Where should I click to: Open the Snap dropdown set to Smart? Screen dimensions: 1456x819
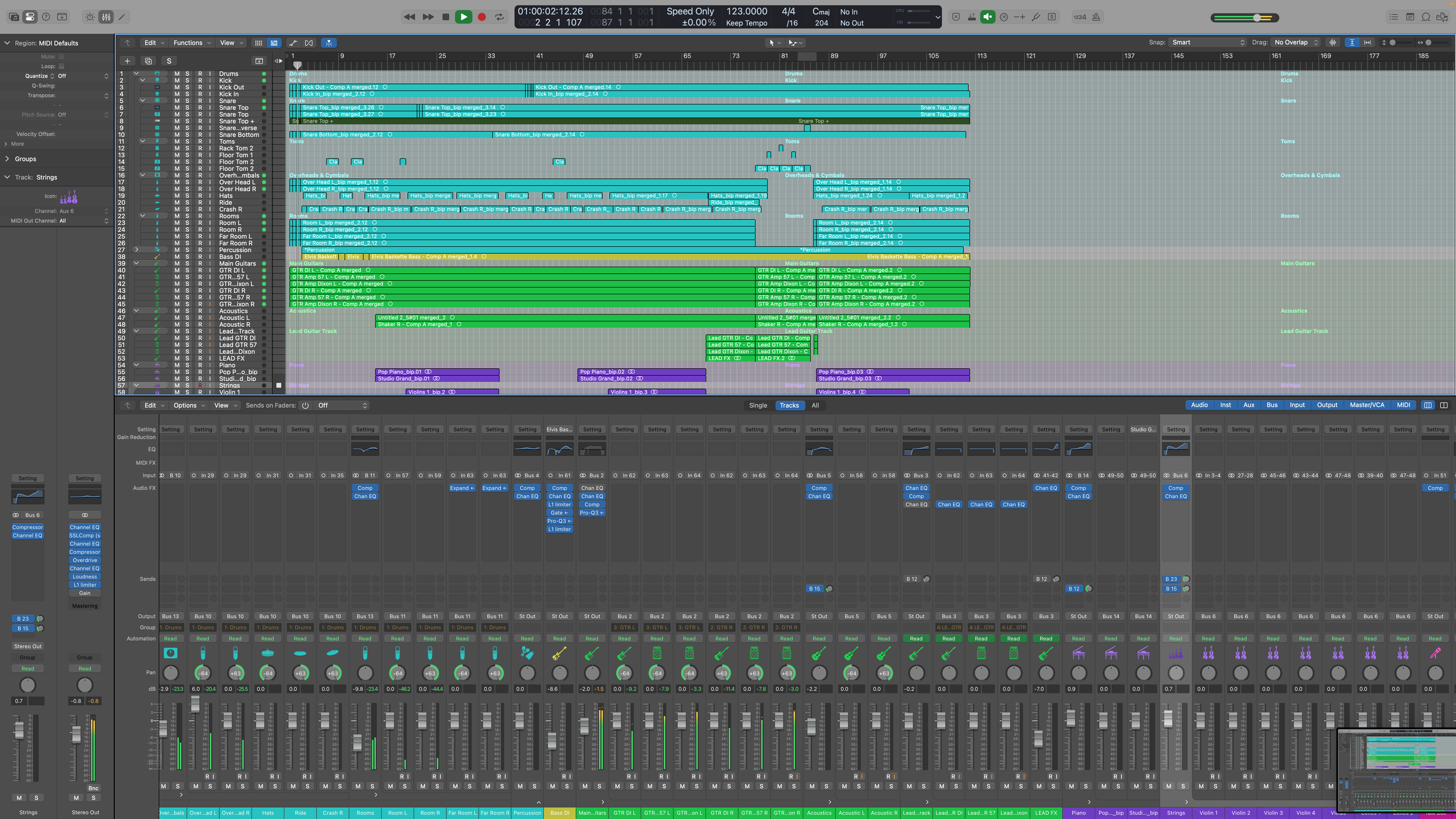1207,42
